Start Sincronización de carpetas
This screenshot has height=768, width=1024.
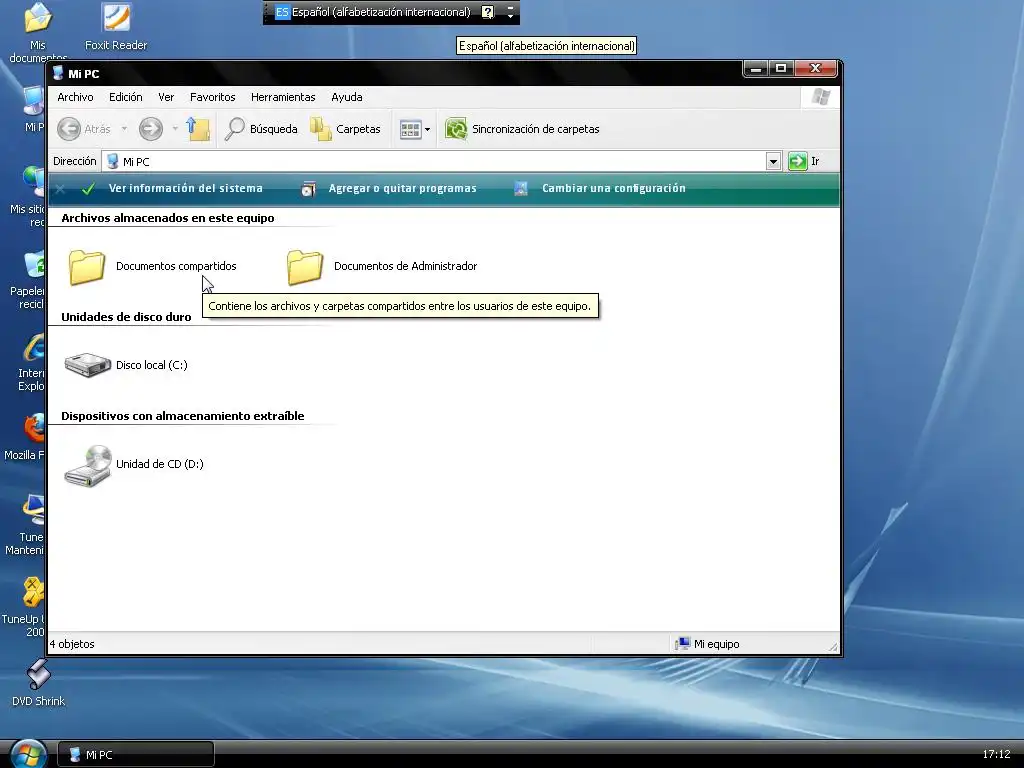click(522, 129)
